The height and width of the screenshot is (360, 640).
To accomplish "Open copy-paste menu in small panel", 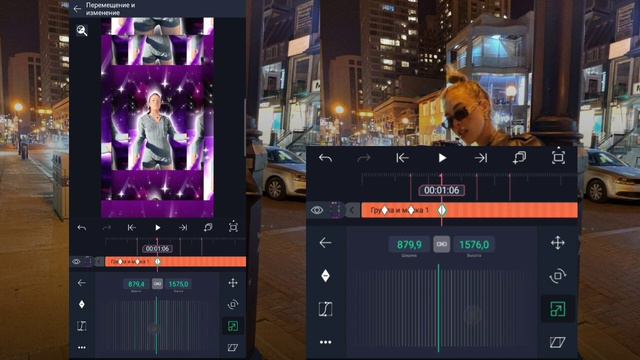I will 208,227.
